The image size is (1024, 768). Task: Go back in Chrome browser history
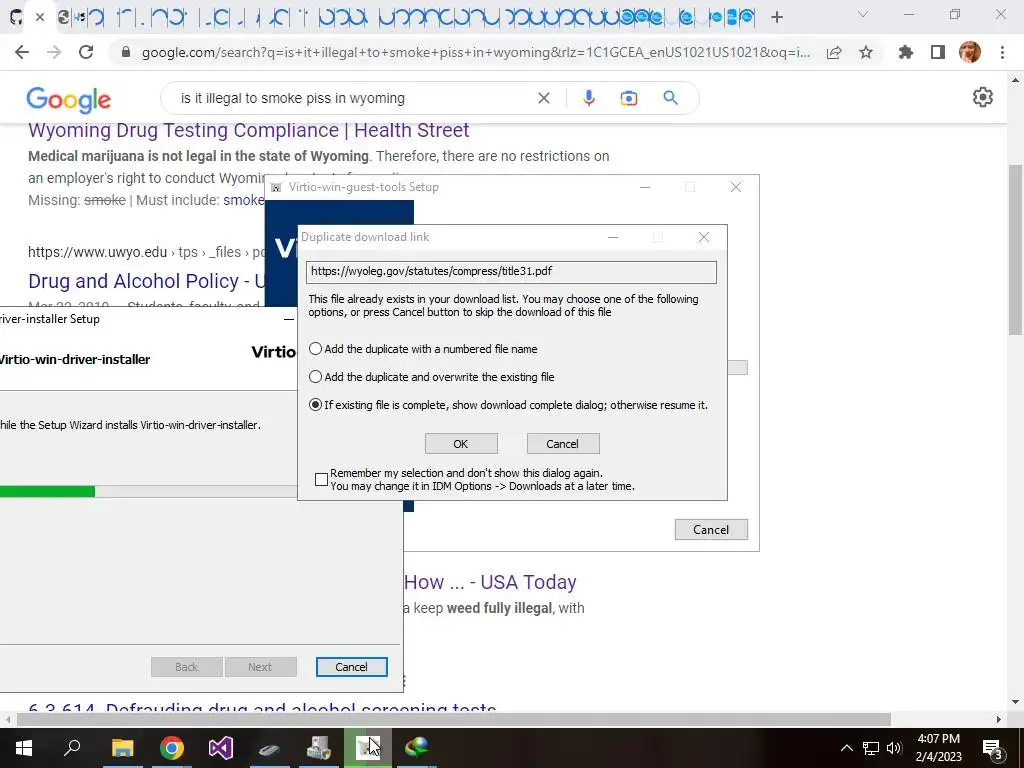(22, 52)
